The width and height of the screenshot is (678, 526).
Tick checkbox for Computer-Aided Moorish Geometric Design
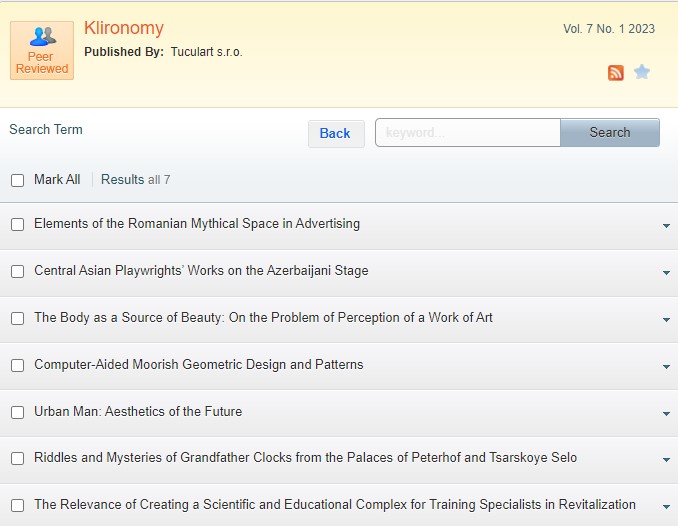tap(17, 365)
